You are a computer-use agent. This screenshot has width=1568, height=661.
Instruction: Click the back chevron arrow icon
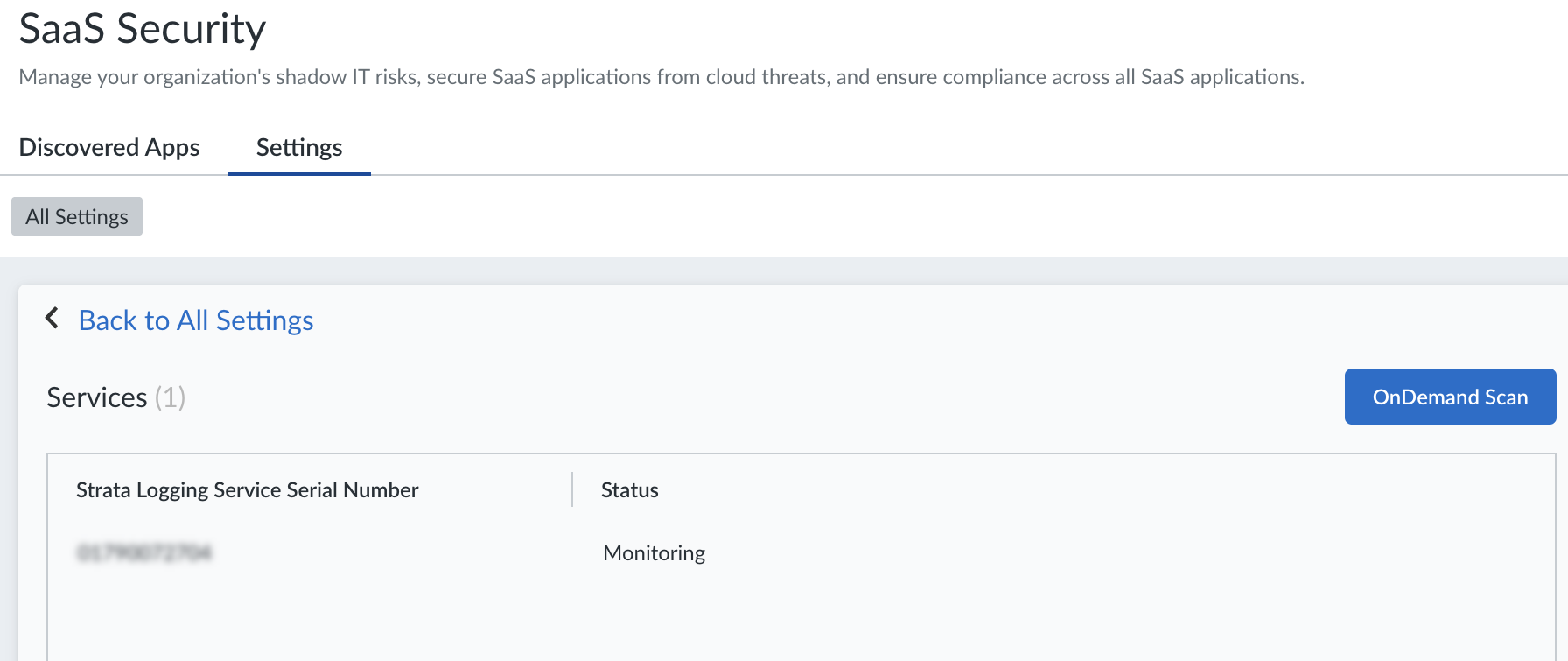pyautogui.click(x=52, y=318)
